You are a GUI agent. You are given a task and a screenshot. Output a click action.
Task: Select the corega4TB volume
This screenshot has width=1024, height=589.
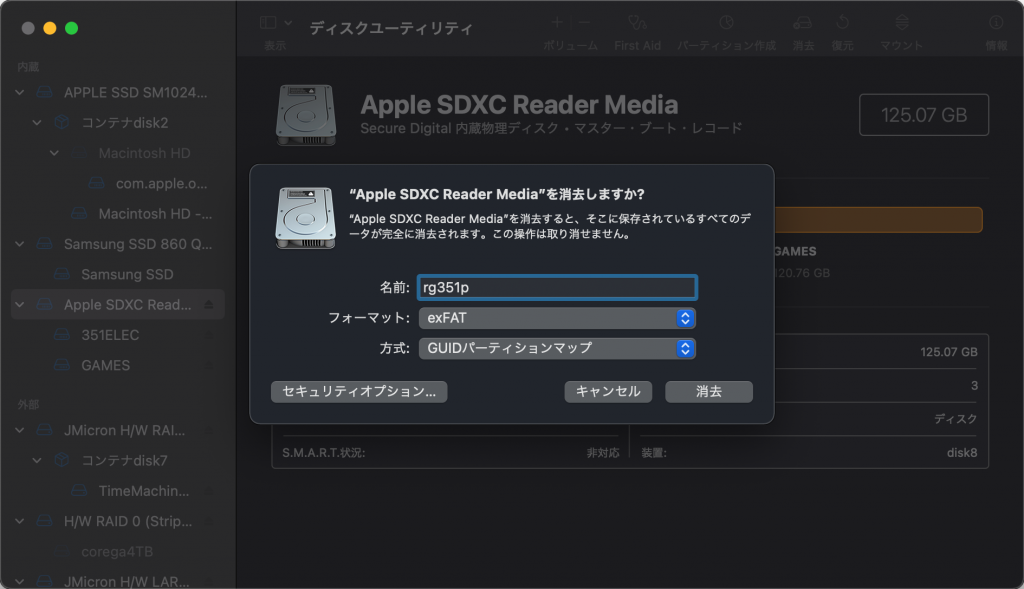coord(117,552)
